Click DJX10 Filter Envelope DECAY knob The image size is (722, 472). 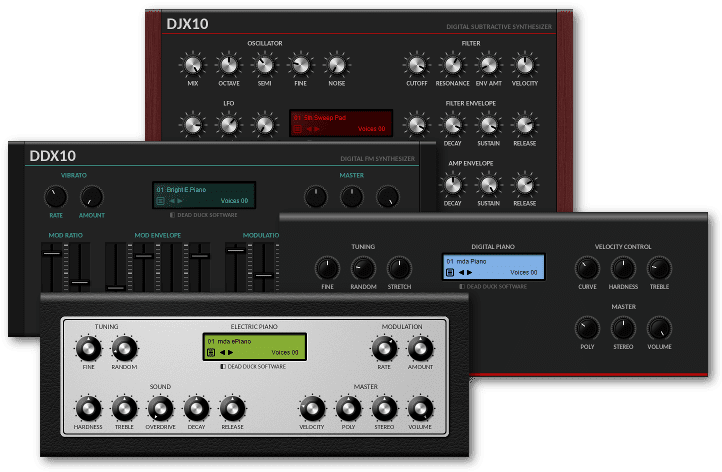pos(453,125)
